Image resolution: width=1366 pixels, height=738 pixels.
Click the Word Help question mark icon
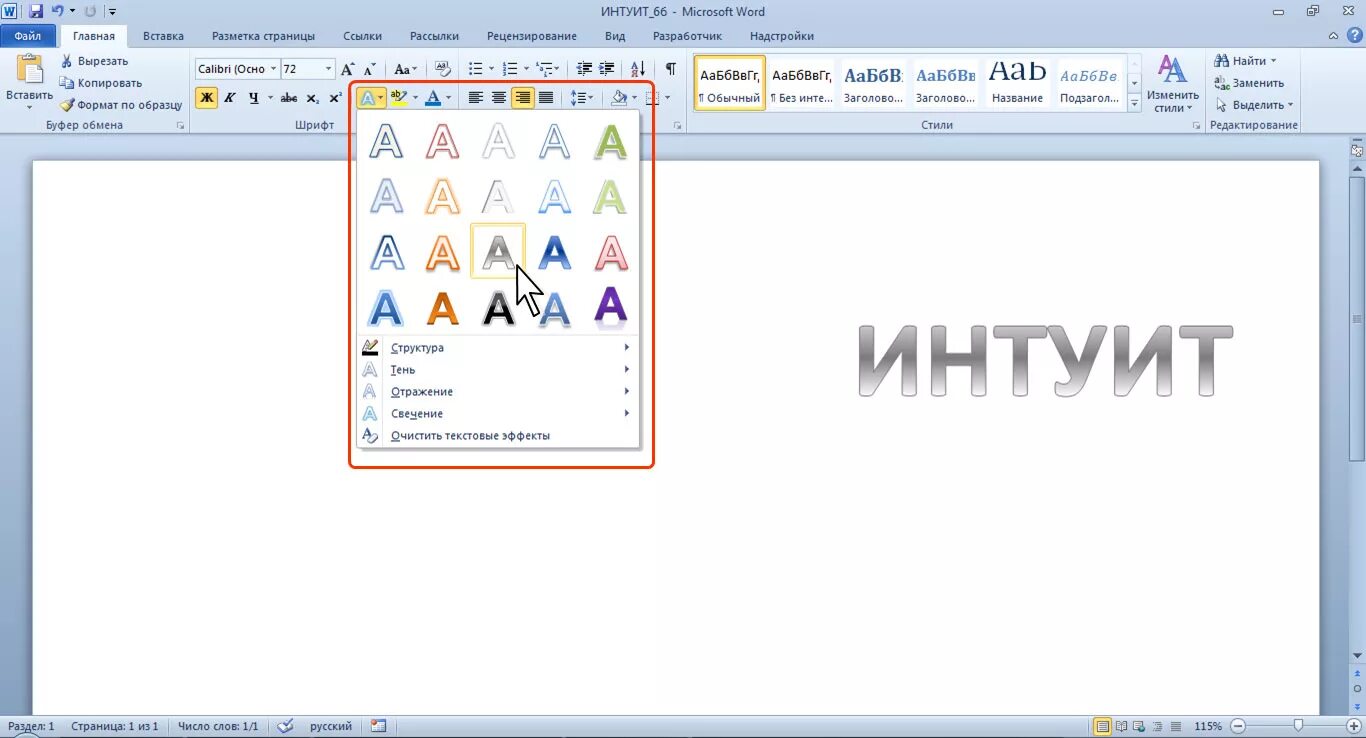click(1354, 36)
